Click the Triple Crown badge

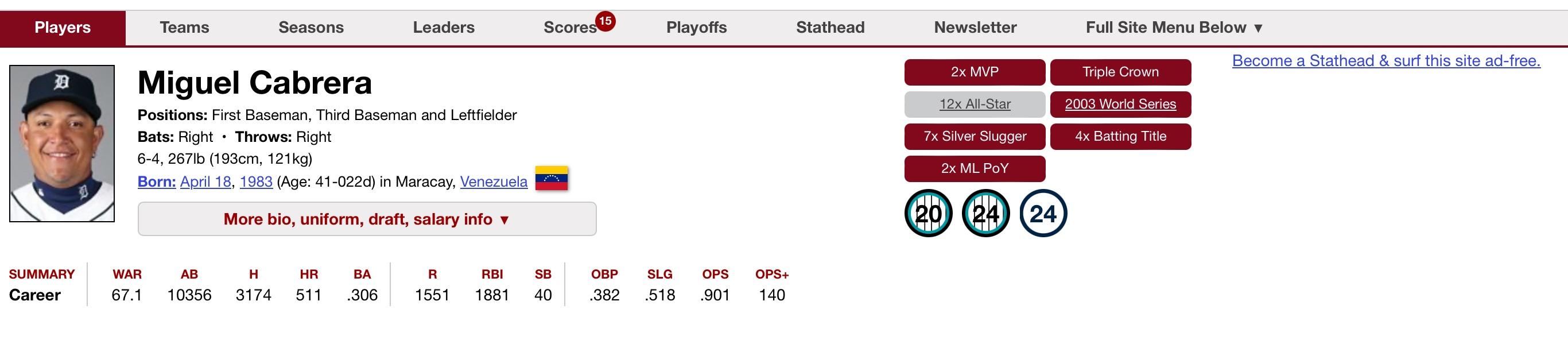pos(1120,72)
